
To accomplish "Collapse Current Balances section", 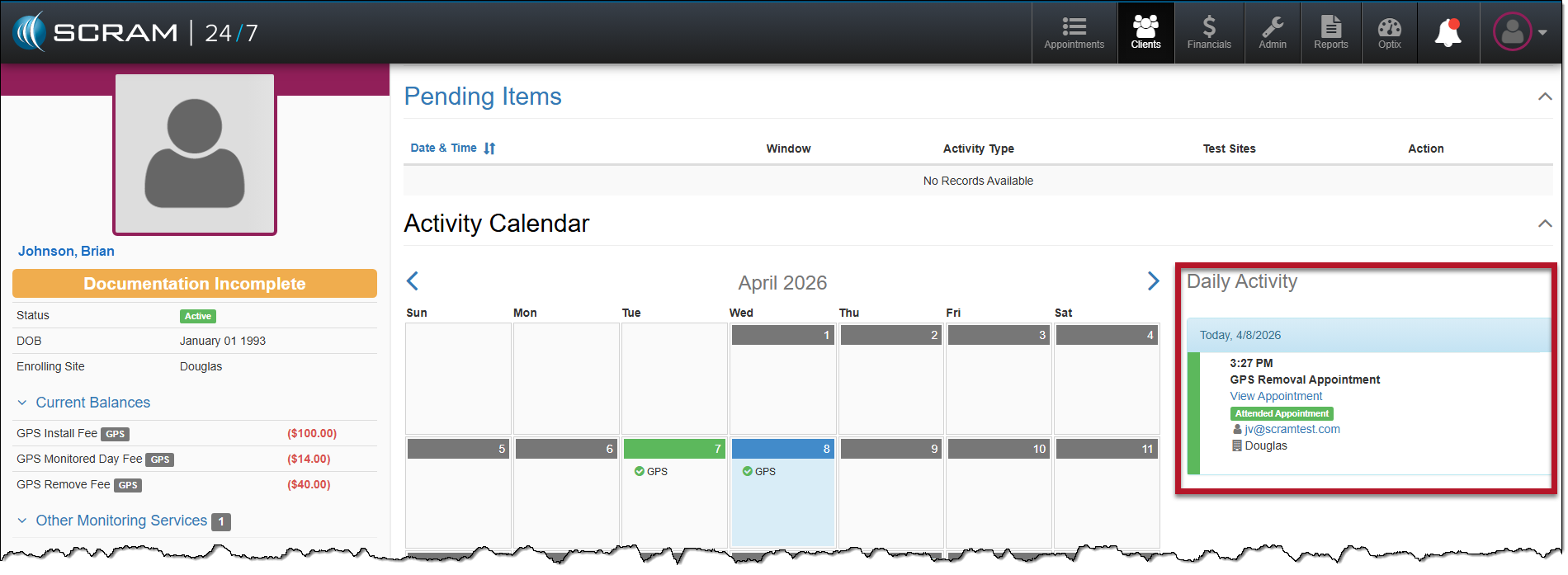I will coord(22,403).
